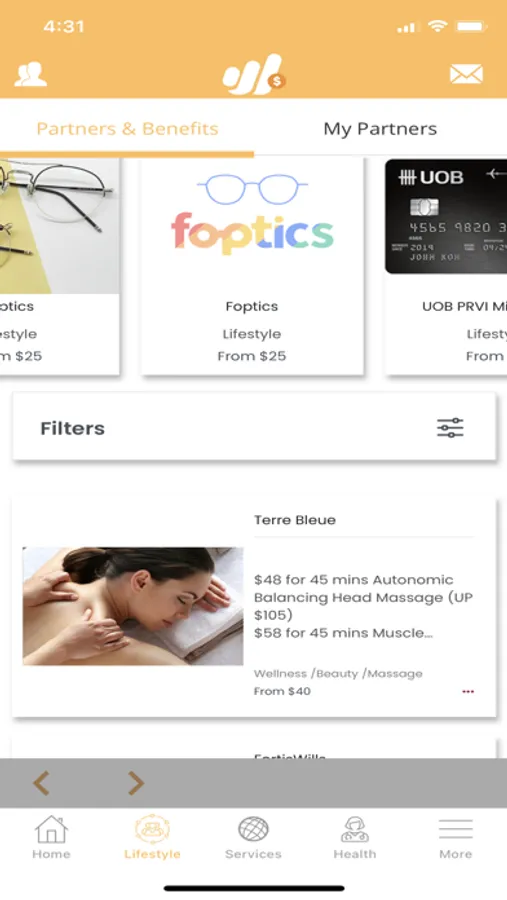
Task: Open the Terre Bleue title link
Action: pos(295,520)
